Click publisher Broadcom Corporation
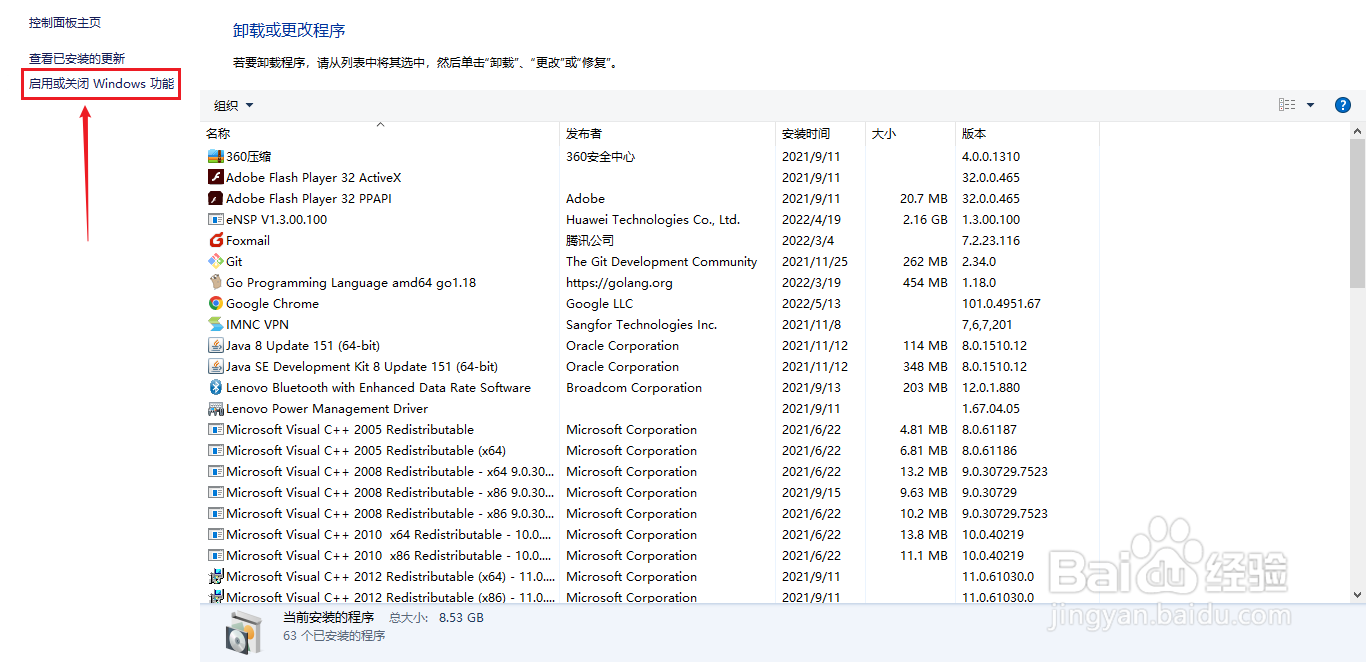This screenshot has width=1366, height=662. coord(634,387)
